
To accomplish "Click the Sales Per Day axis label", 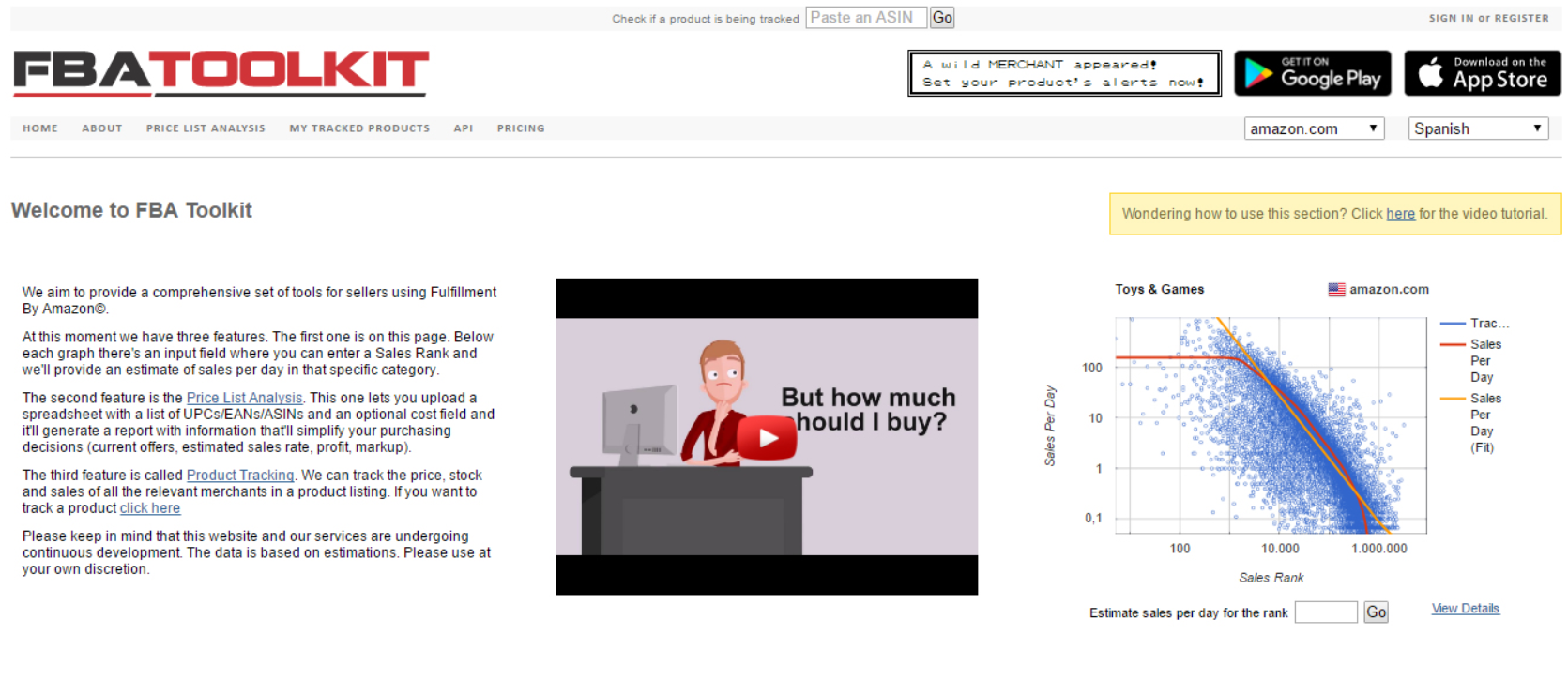I will [1050, 425].
